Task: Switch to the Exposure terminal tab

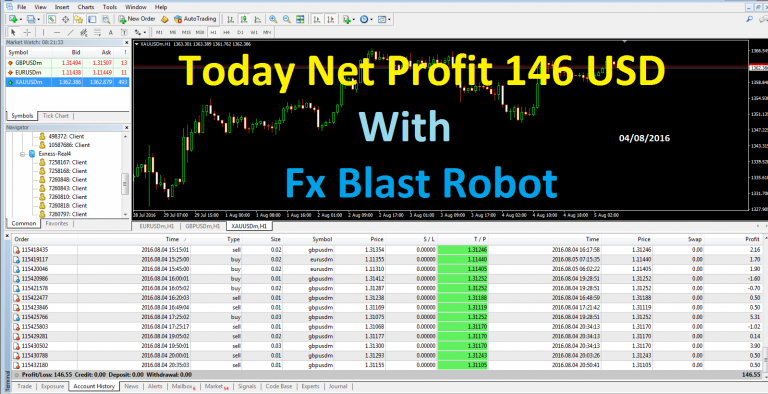Action: [x=52, y=386]
